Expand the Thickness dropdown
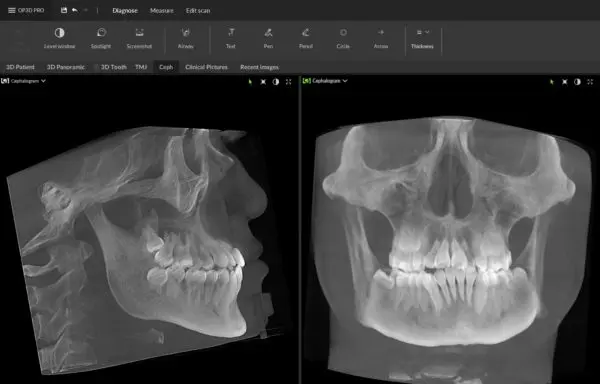The image size is (600, 384). (x=422, y=38)
